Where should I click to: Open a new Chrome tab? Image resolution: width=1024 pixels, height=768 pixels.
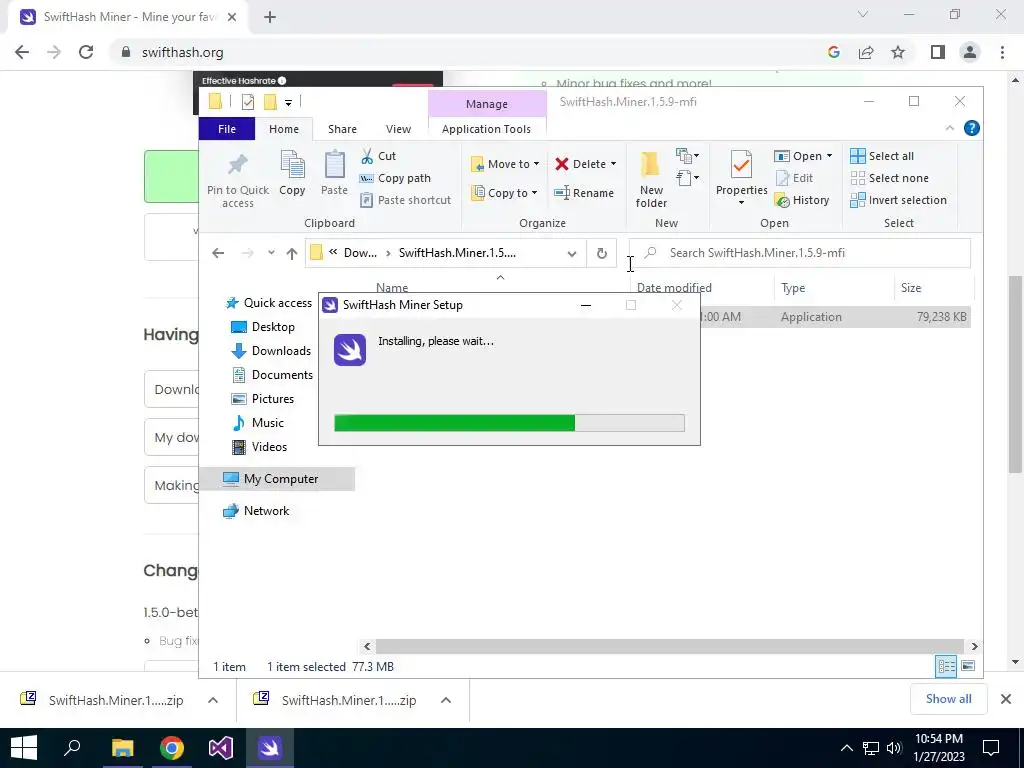tap(270, 17)
